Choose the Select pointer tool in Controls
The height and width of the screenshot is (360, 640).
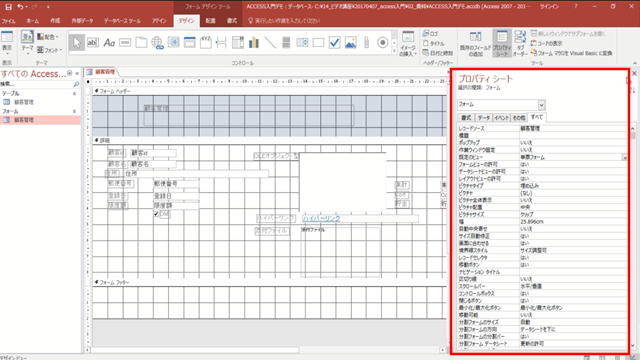pyautogui.click(x=77, y=42)
